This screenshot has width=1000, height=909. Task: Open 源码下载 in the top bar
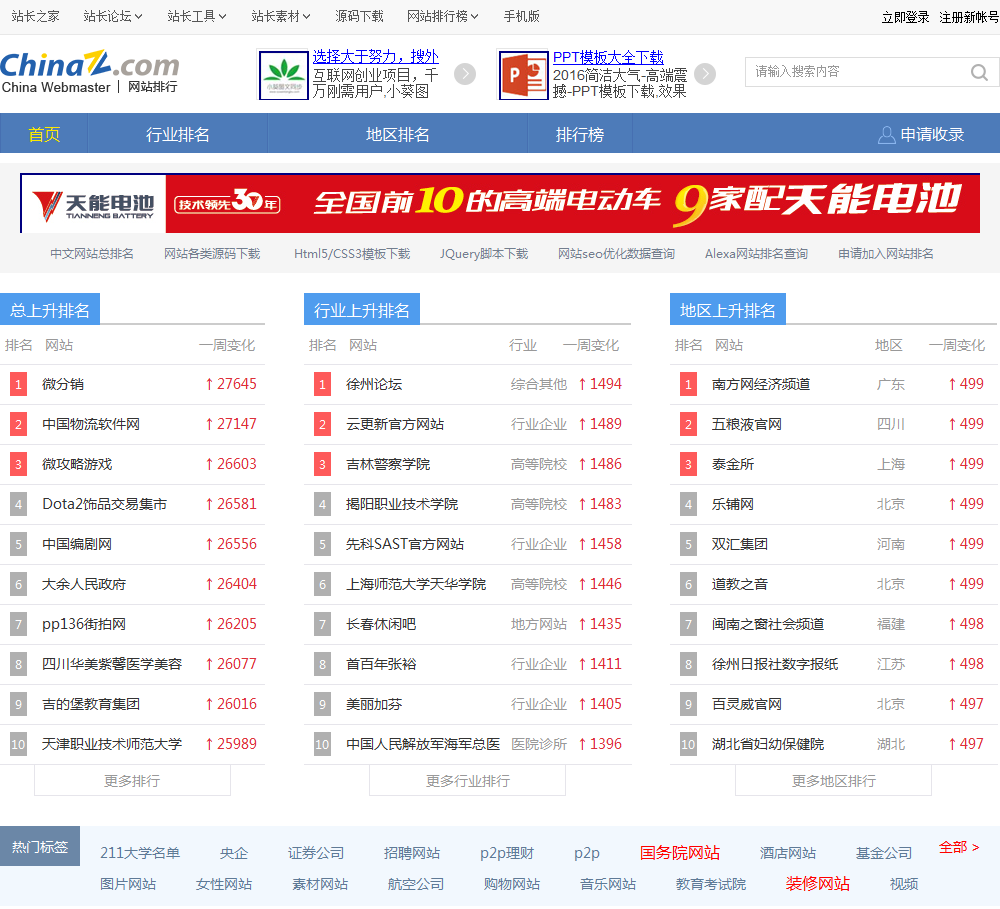pyautogui.click(x=360, y=16)
